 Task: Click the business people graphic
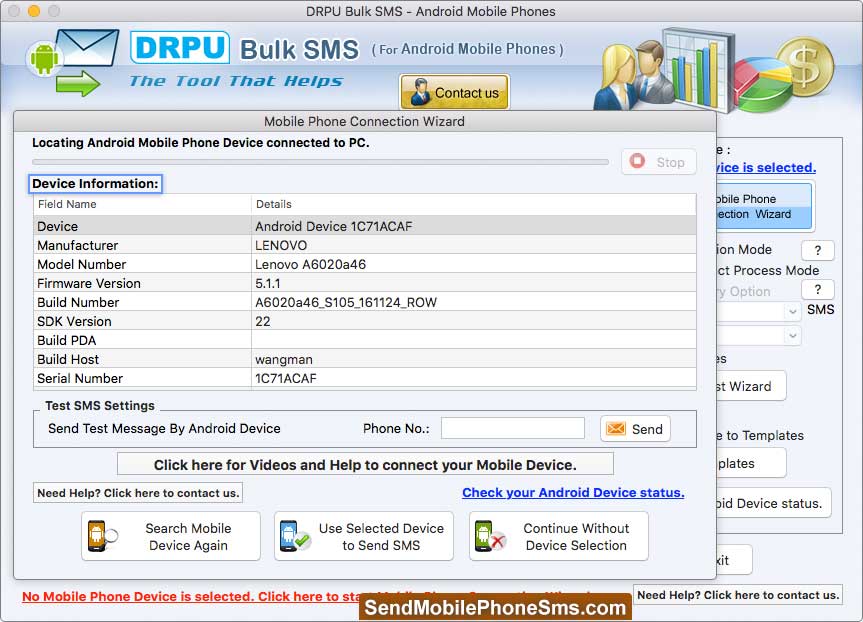coord(633,74)
